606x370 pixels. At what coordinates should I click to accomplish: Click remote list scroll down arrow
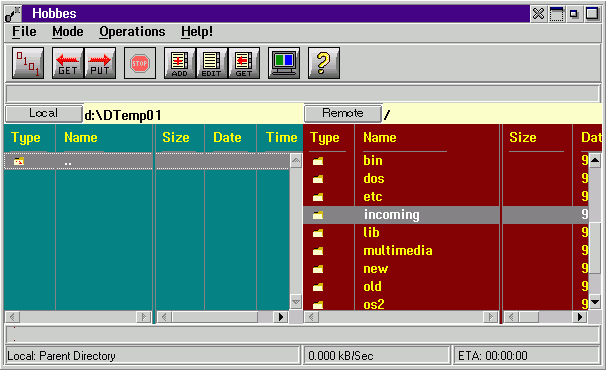pyautogui.click(x=595, y=302)
